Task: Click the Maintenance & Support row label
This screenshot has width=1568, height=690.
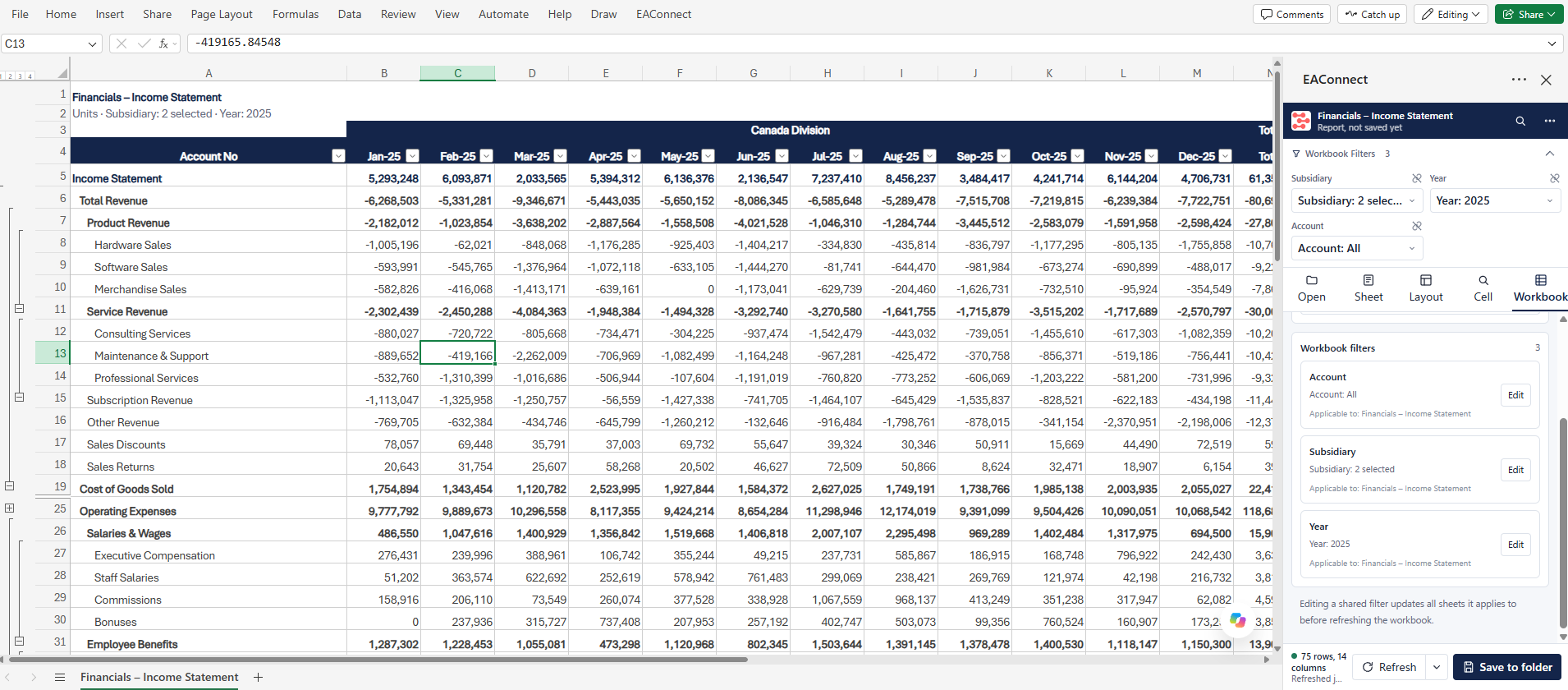Action: click(151, 356)
